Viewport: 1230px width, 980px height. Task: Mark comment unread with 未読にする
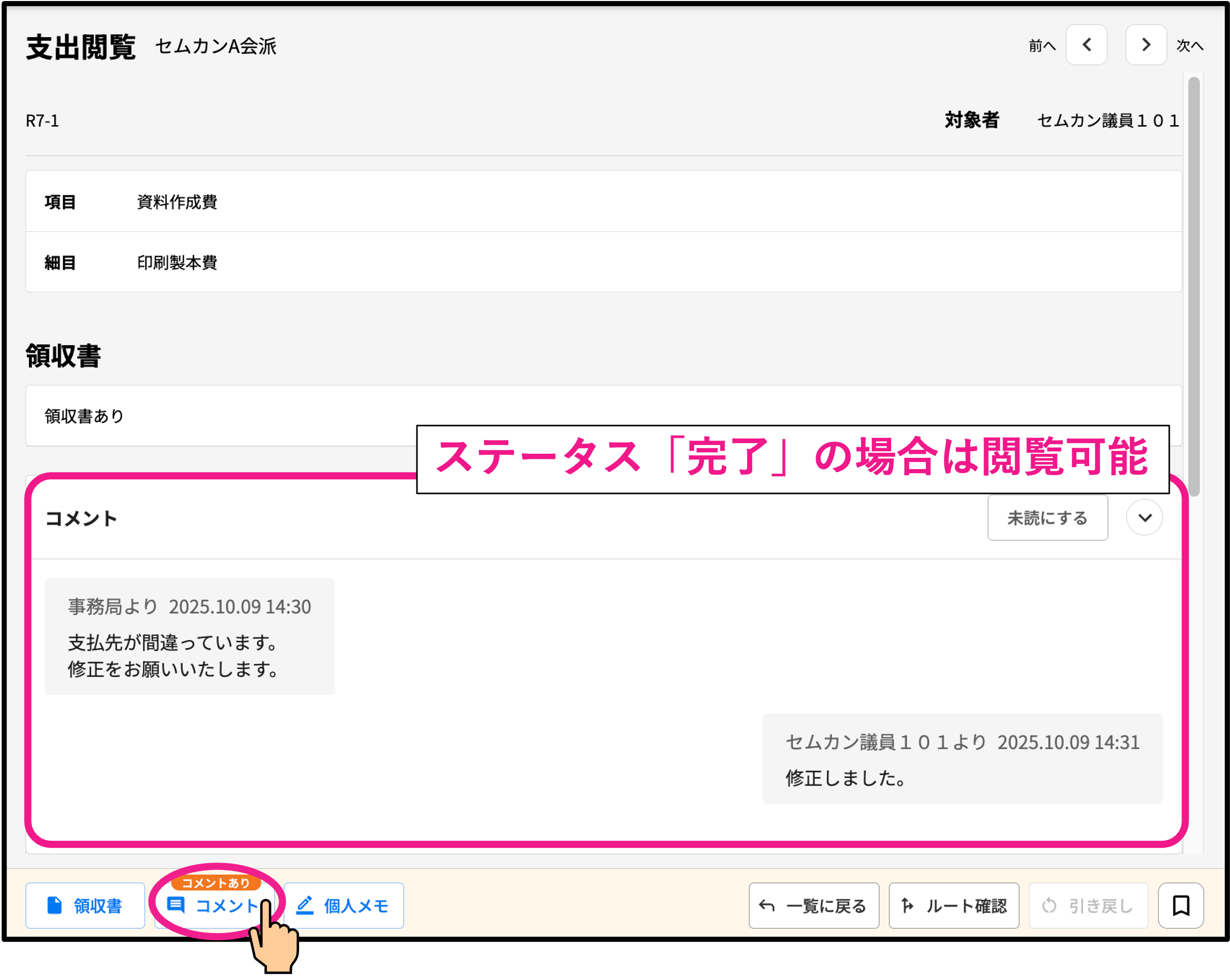1047,518
